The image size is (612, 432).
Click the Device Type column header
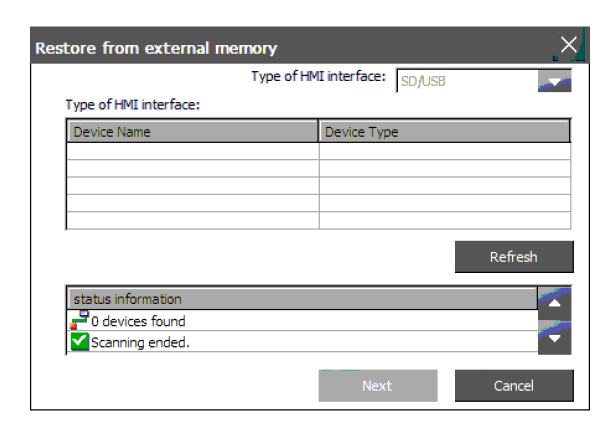(x=444, y=132)
